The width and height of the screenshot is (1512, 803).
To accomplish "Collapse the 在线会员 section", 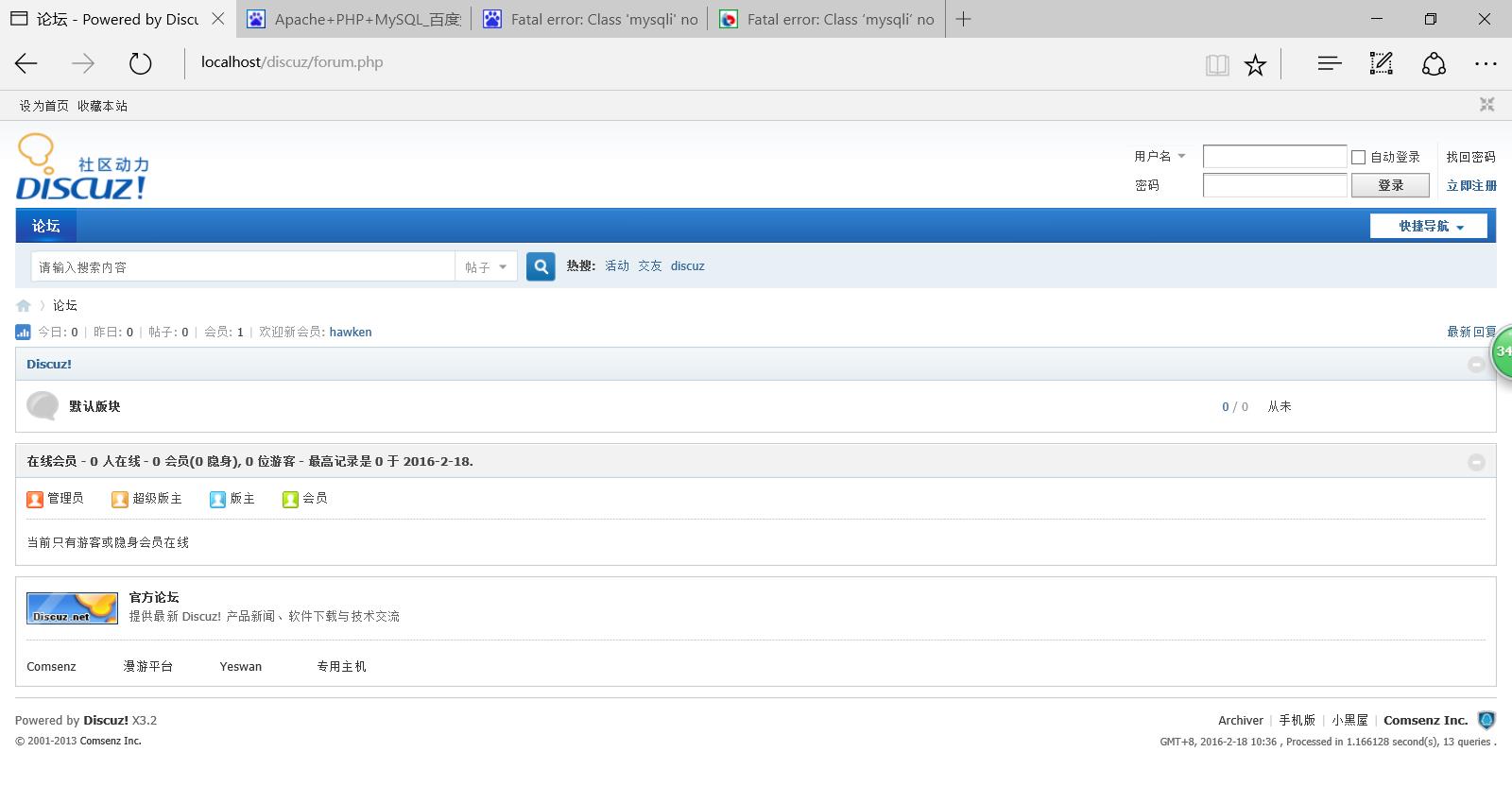I will 1476,462.
